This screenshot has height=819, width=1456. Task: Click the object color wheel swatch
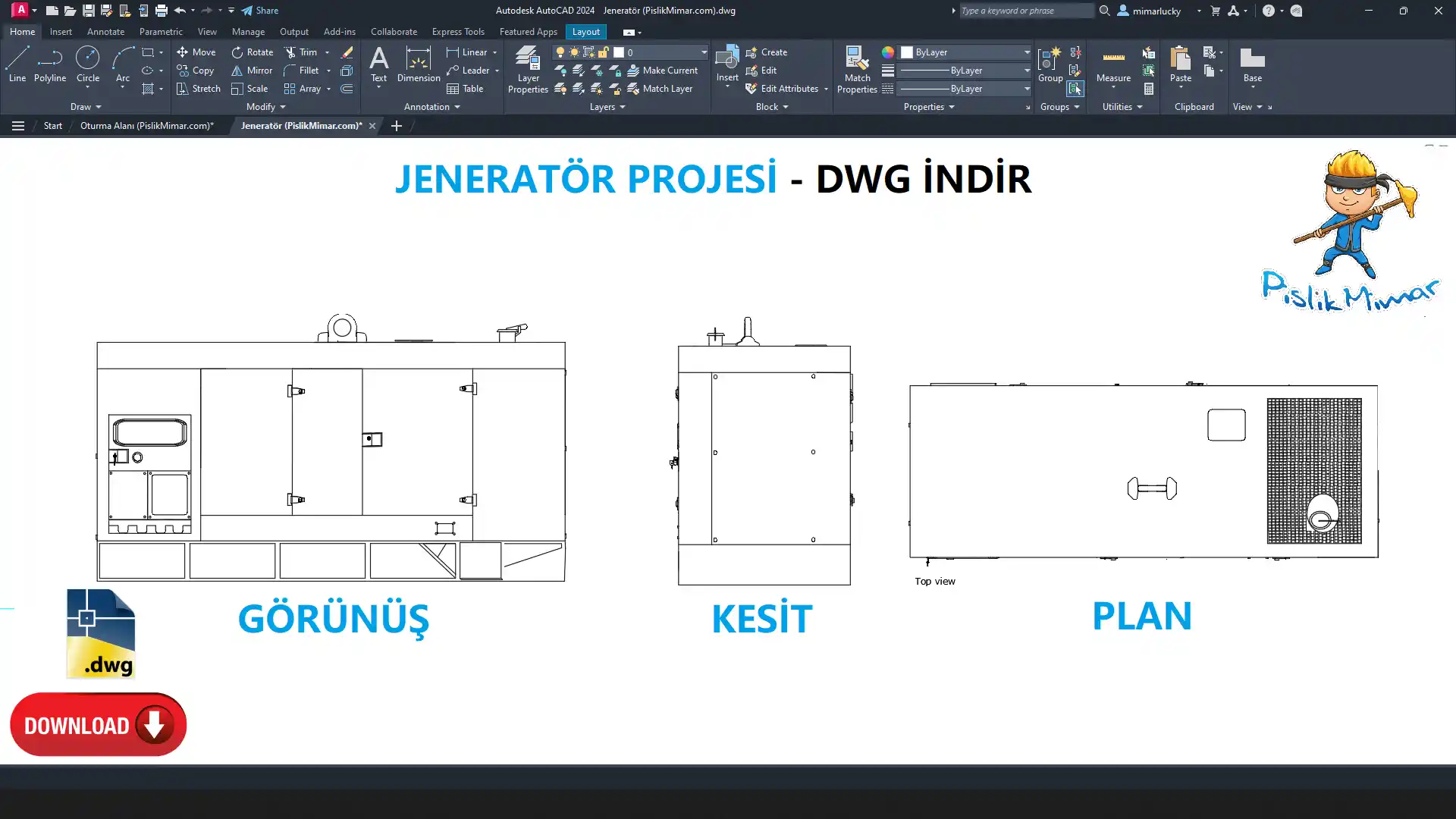[888, 52]
